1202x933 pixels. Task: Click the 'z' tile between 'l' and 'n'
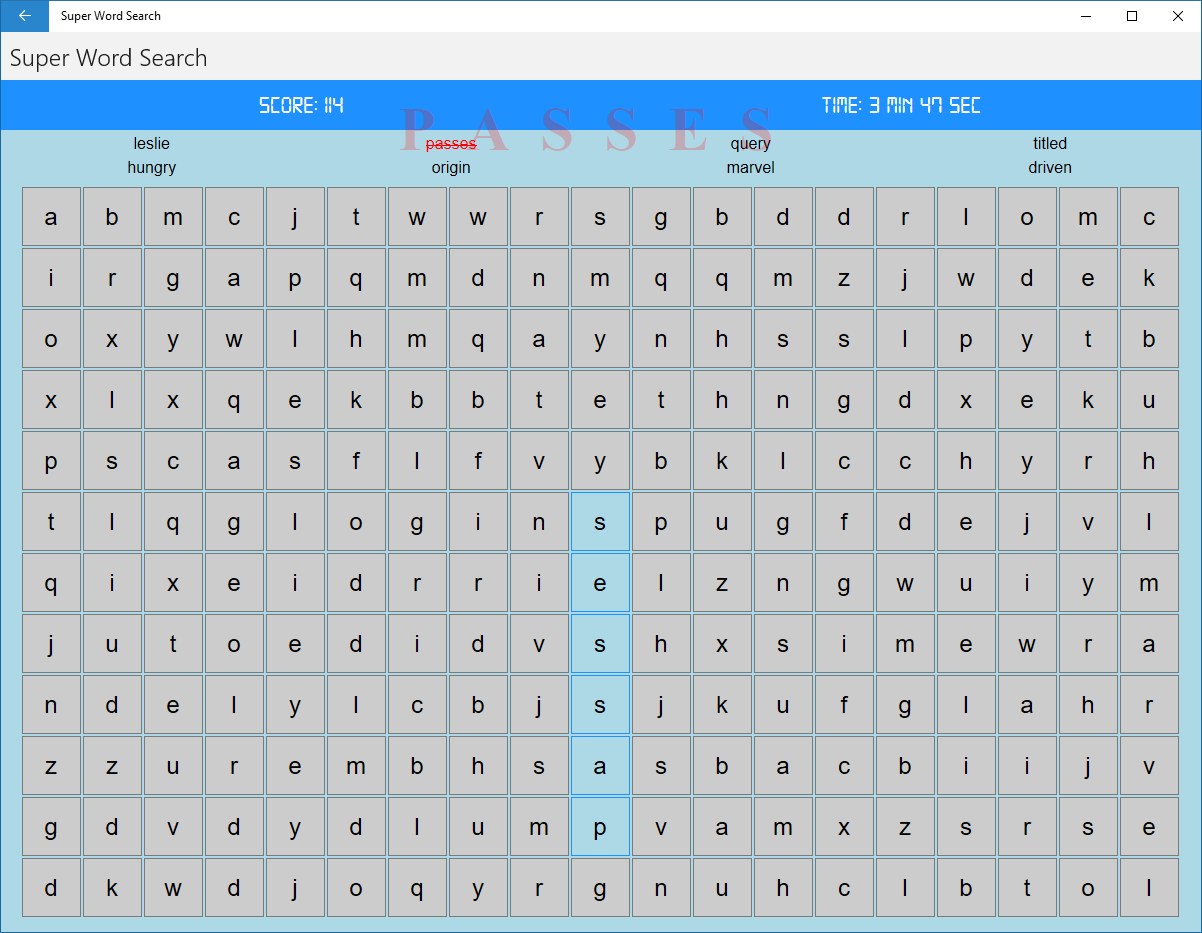722,583
